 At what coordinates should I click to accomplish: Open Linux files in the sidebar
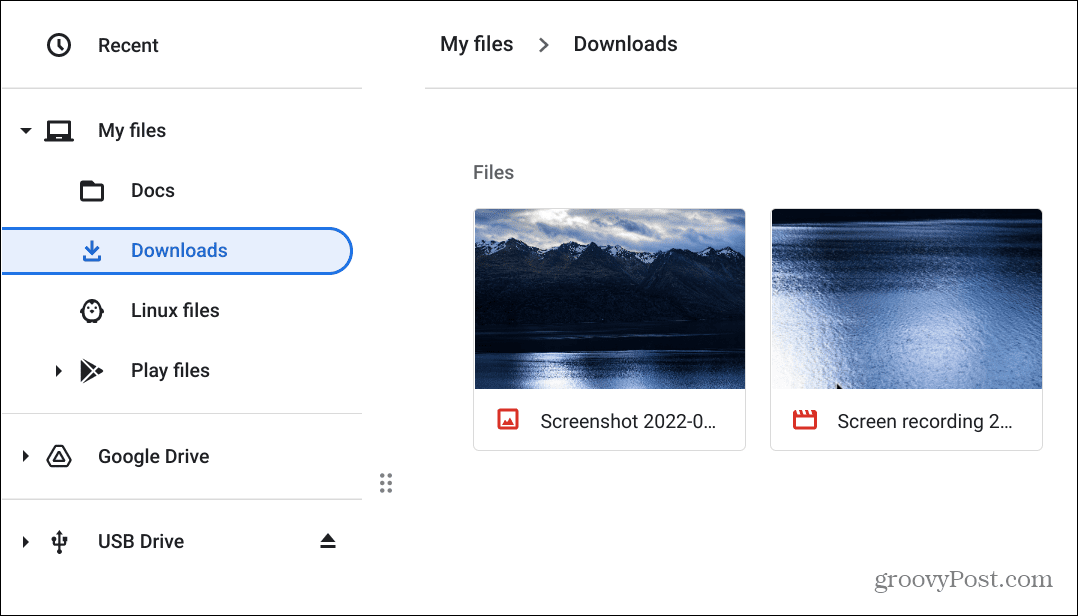click(175, 311)
